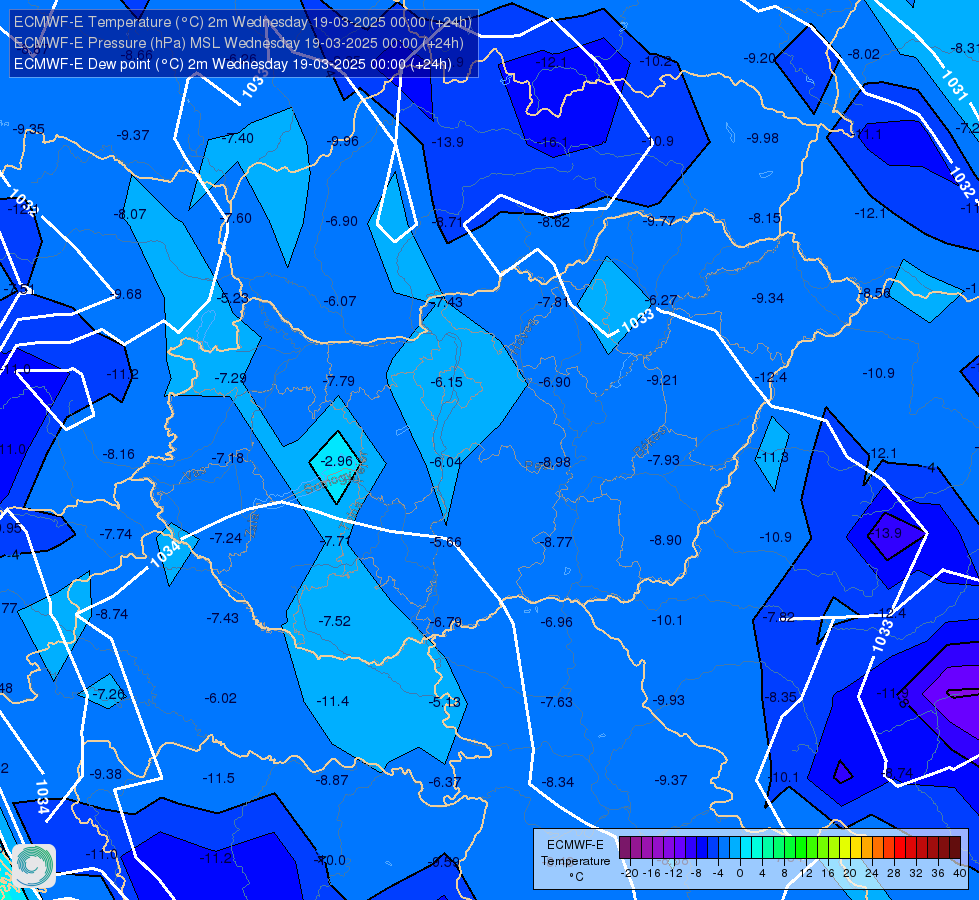
Task: Click the -6.15 temperature value
Action: [x=446, y=382]
